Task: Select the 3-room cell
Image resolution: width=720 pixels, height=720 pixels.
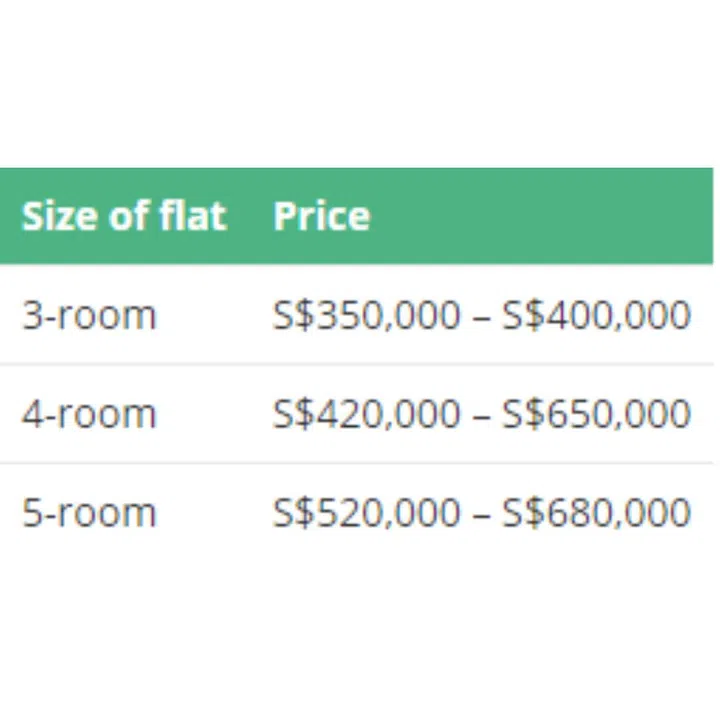Action: 89,315
